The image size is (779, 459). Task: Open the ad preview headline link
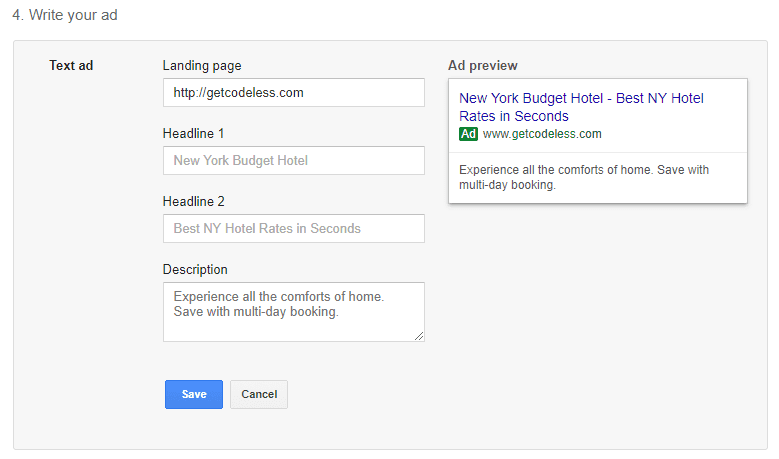pos(581,107)
